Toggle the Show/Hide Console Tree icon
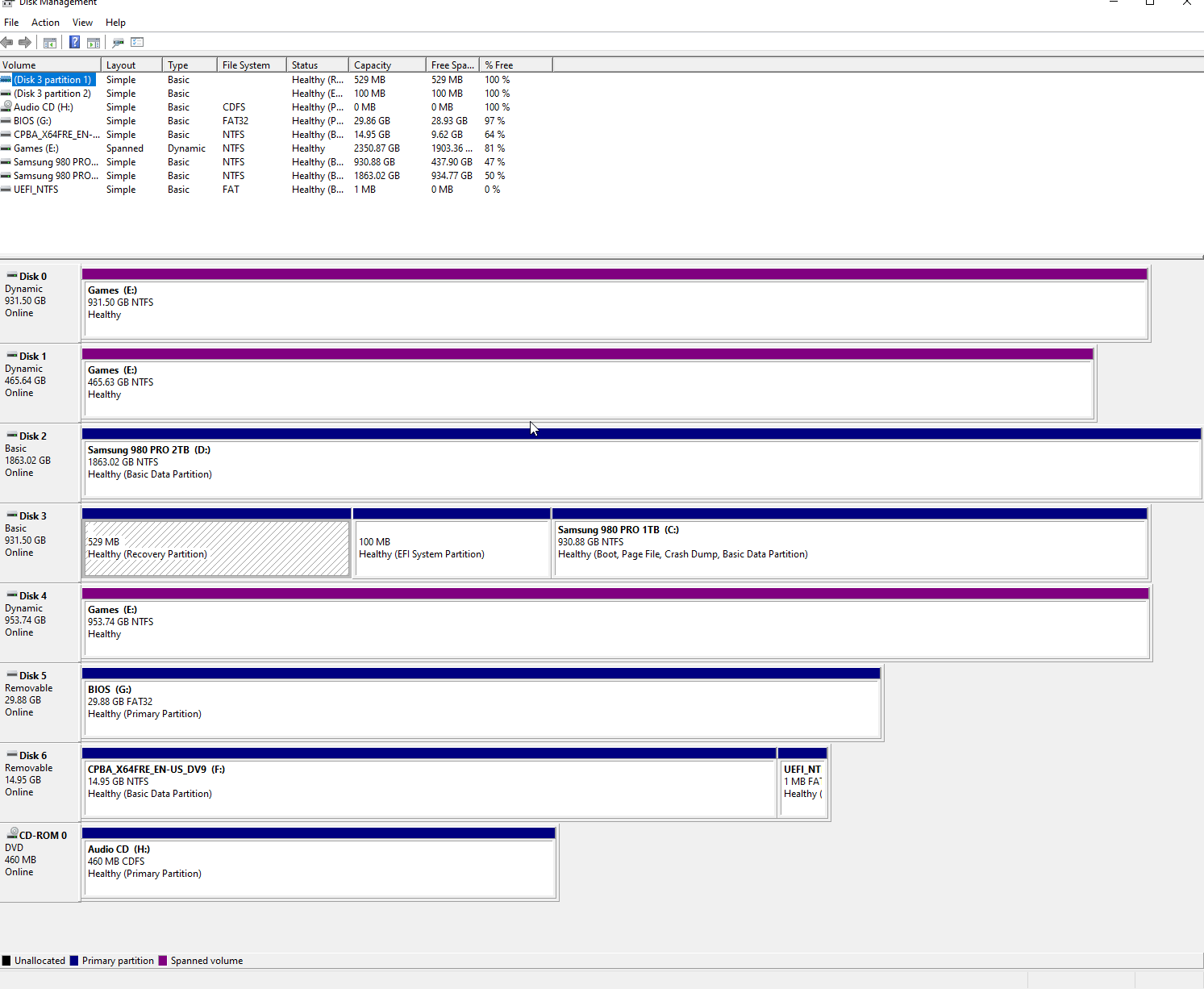The width and height of the screenshot is (1204, 989). pyautogui.click(x=50, y=42)
